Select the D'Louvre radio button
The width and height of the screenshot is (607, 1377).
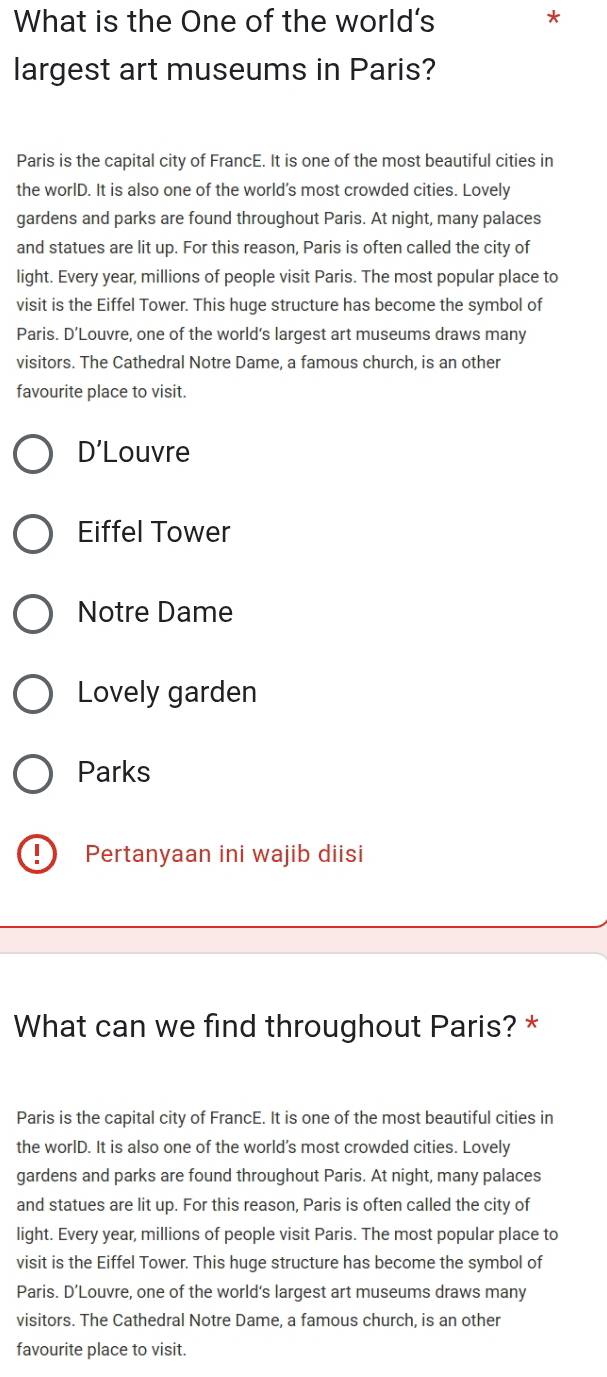(33, 454)
